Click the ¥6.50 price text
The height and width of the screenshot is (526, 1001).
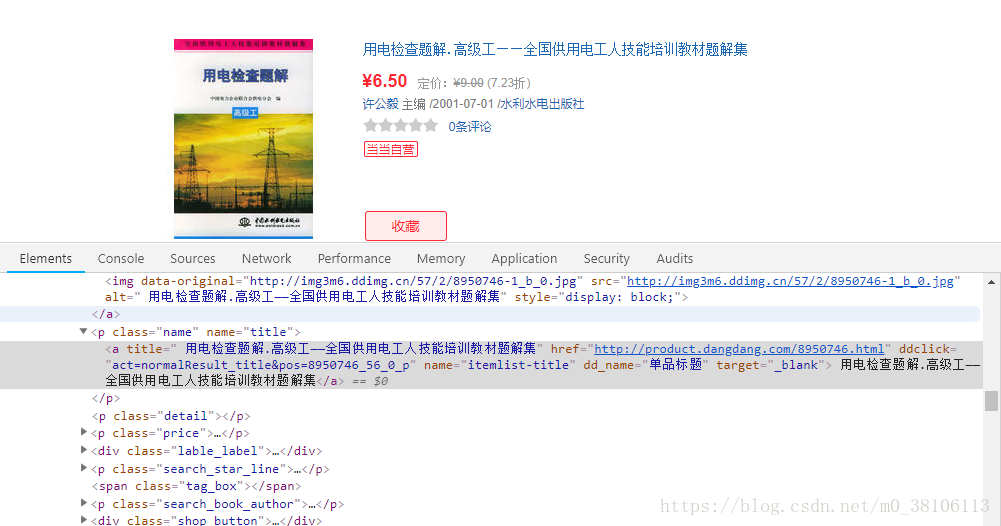tap(384, 81)
